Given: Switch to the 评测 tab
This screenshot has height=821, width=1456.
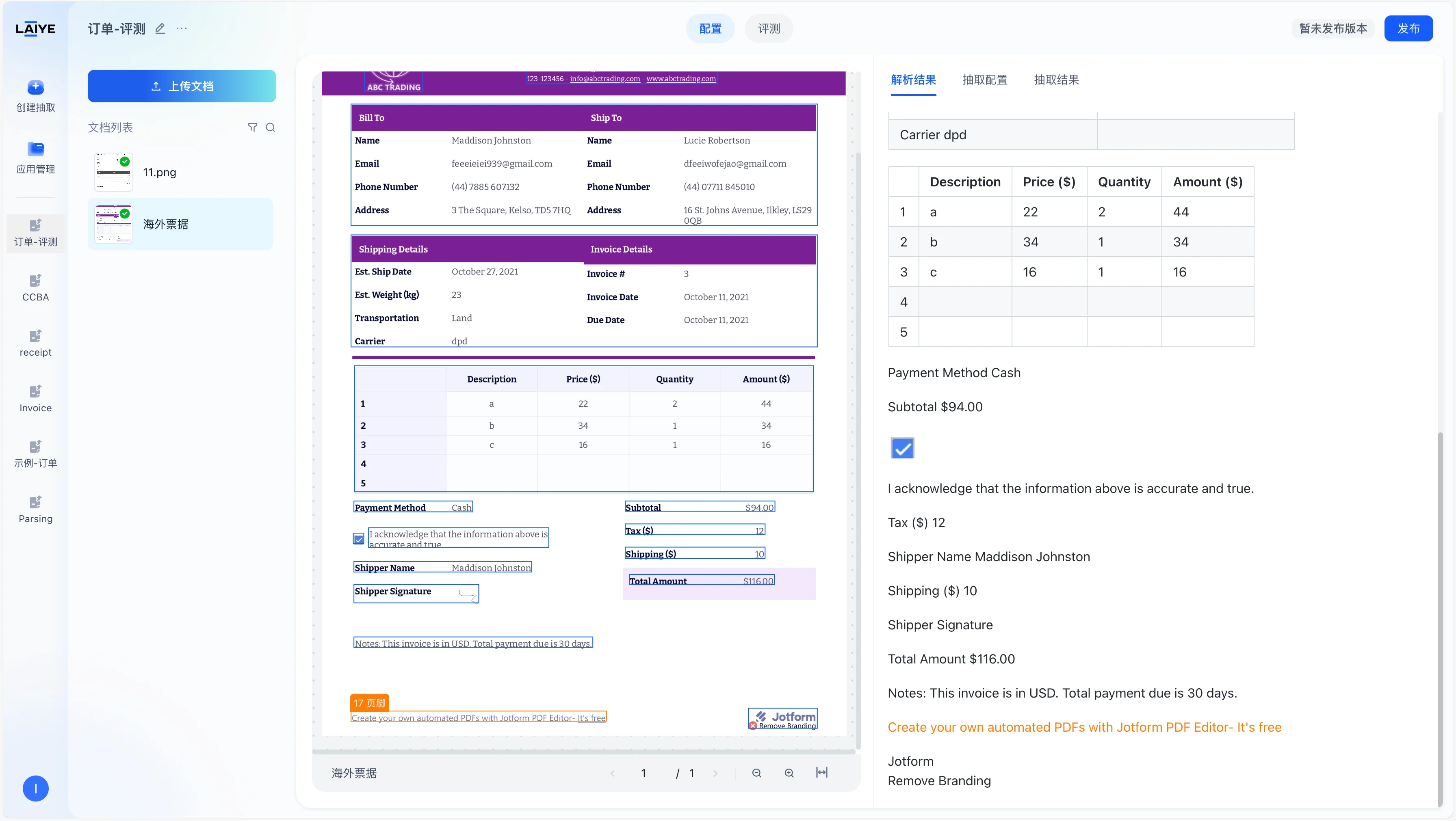Looking at the screenshot, I should 769,28.
